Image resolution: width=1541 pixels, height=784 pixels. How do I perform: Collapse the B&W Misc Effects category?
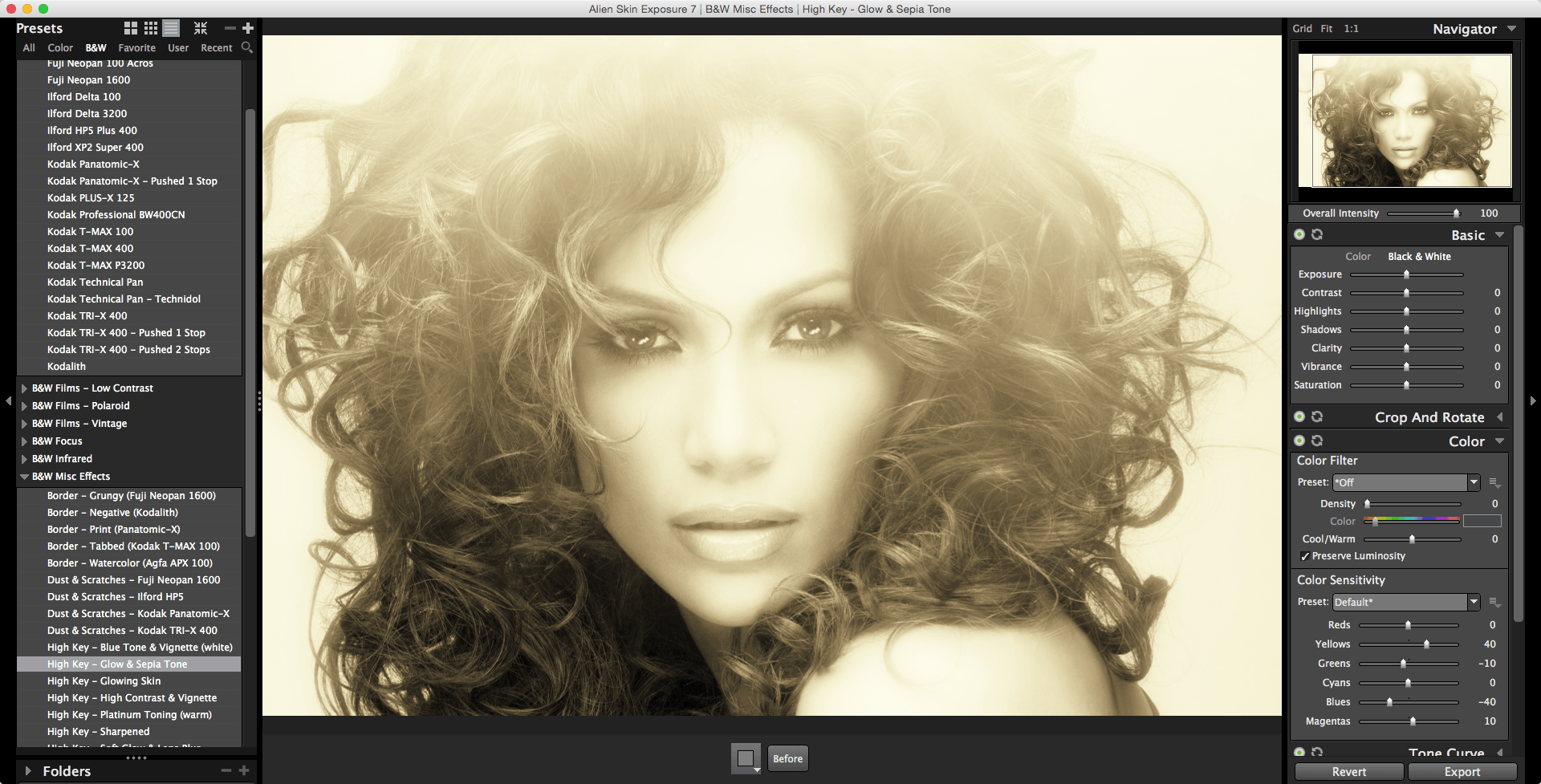click(x=25, y=477)
